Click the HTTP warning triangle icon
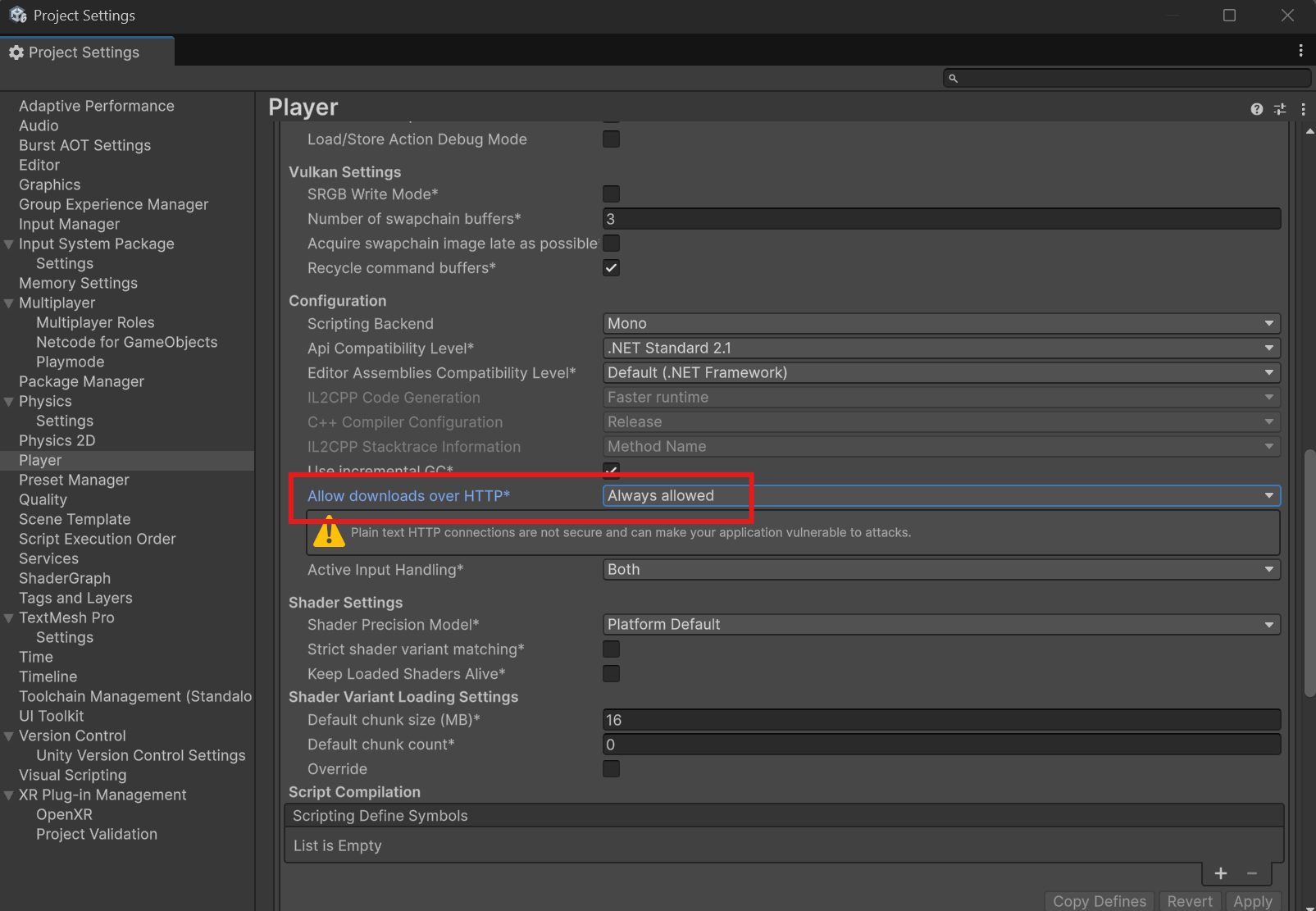This screenshot has width=1316, height=911. tap(329, 532)
